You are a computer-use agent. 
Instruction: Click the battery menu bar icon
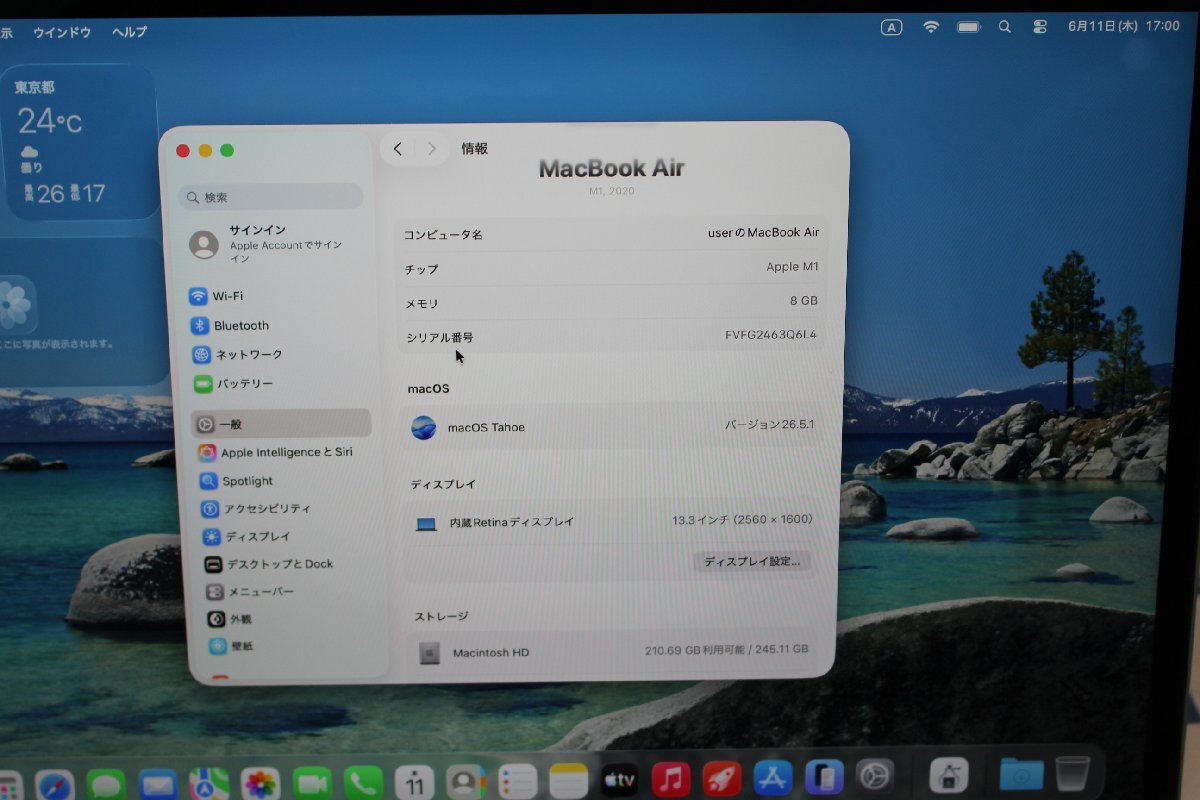[x=968, y=27]
